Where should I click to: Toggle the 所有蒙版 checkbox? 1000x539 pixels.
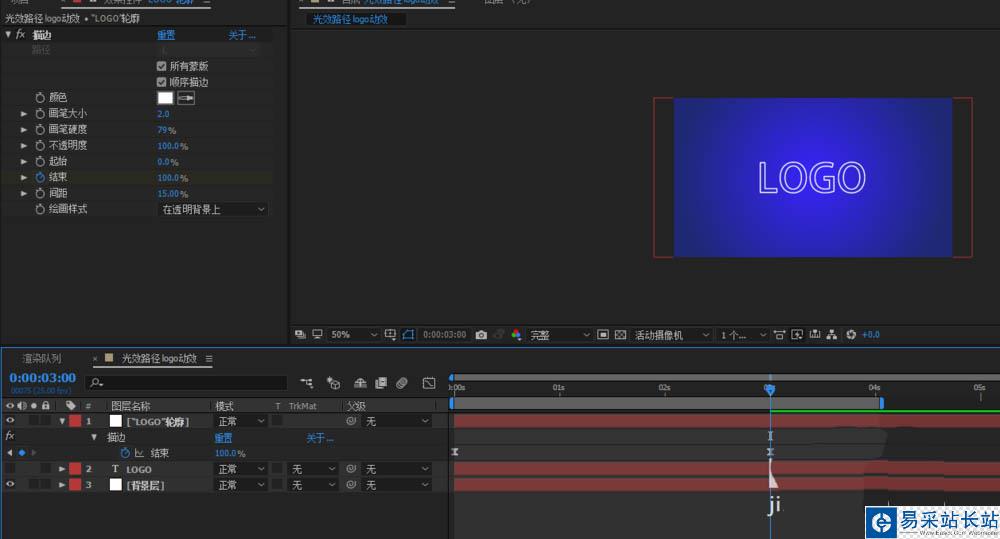tap(161, 66)
